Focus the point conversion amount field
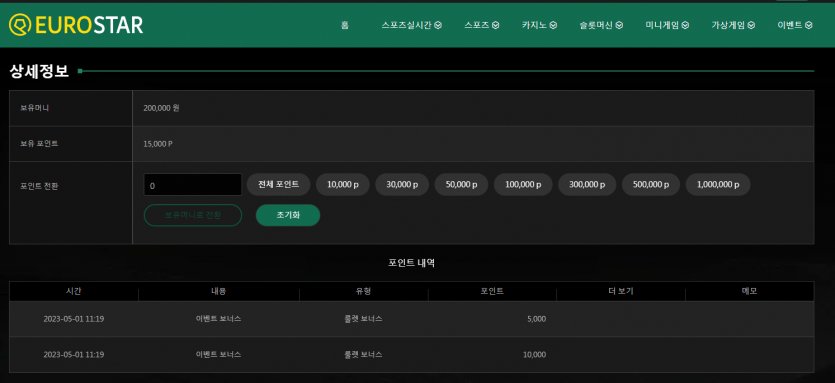Image resolution: width=835 pixels, height=383 pixels. point(193,185)
